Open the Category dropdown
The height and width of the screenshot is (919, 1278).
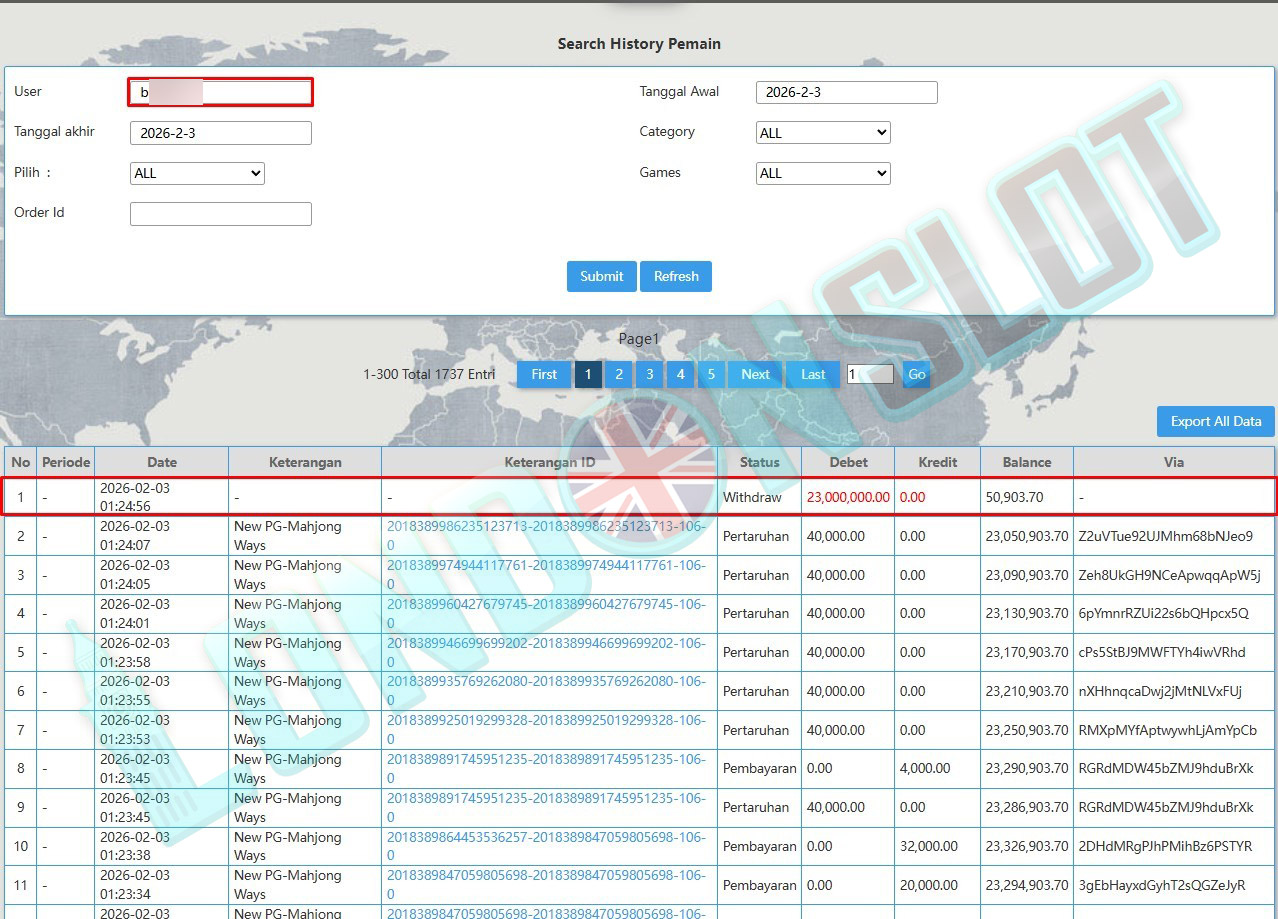pos(823,133)
